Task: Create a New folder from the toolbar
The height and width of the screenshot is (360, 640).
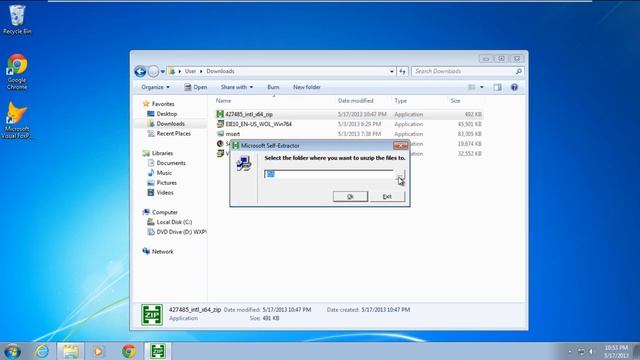Action: [x=307, y=87]
